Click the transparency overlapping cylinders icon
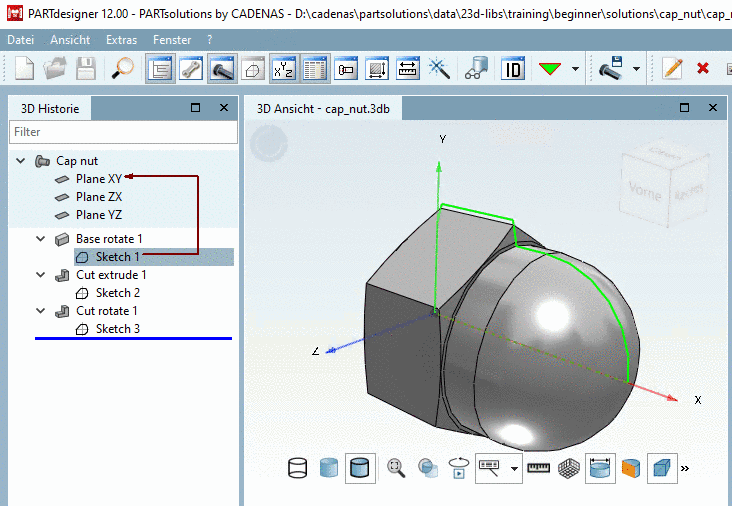732x506 pixels. click(427, 468)
